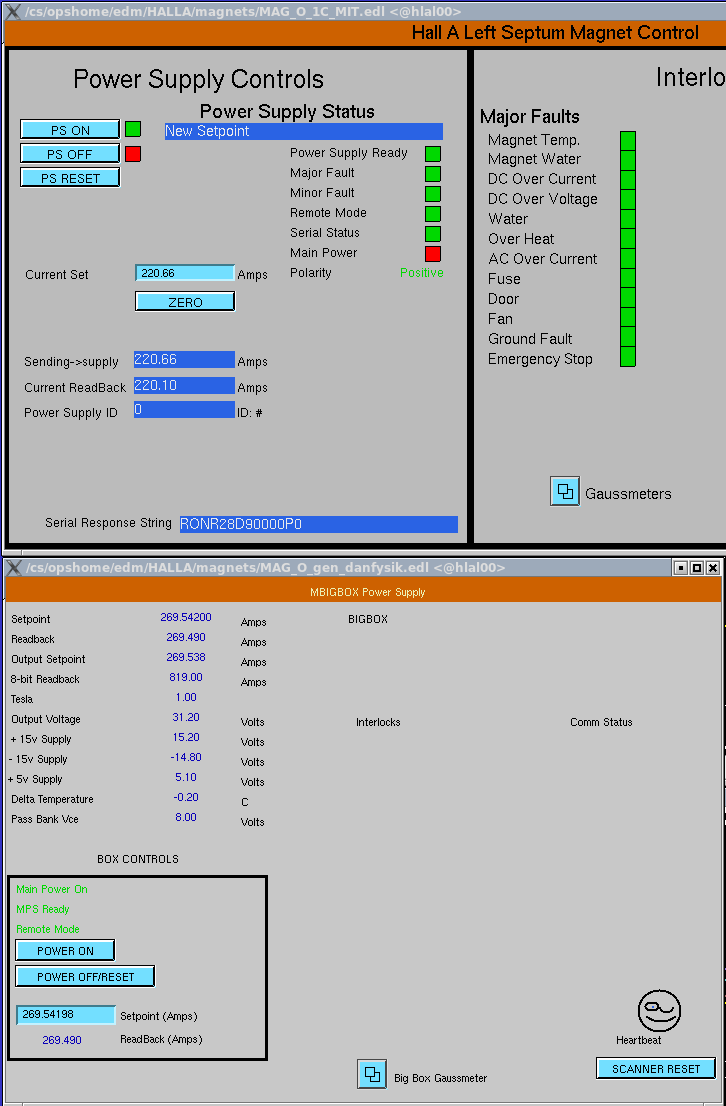This screenshot has height=1106, width=726.
Task: Click the Major Fault status indicator light
Action: pos(432,174)
